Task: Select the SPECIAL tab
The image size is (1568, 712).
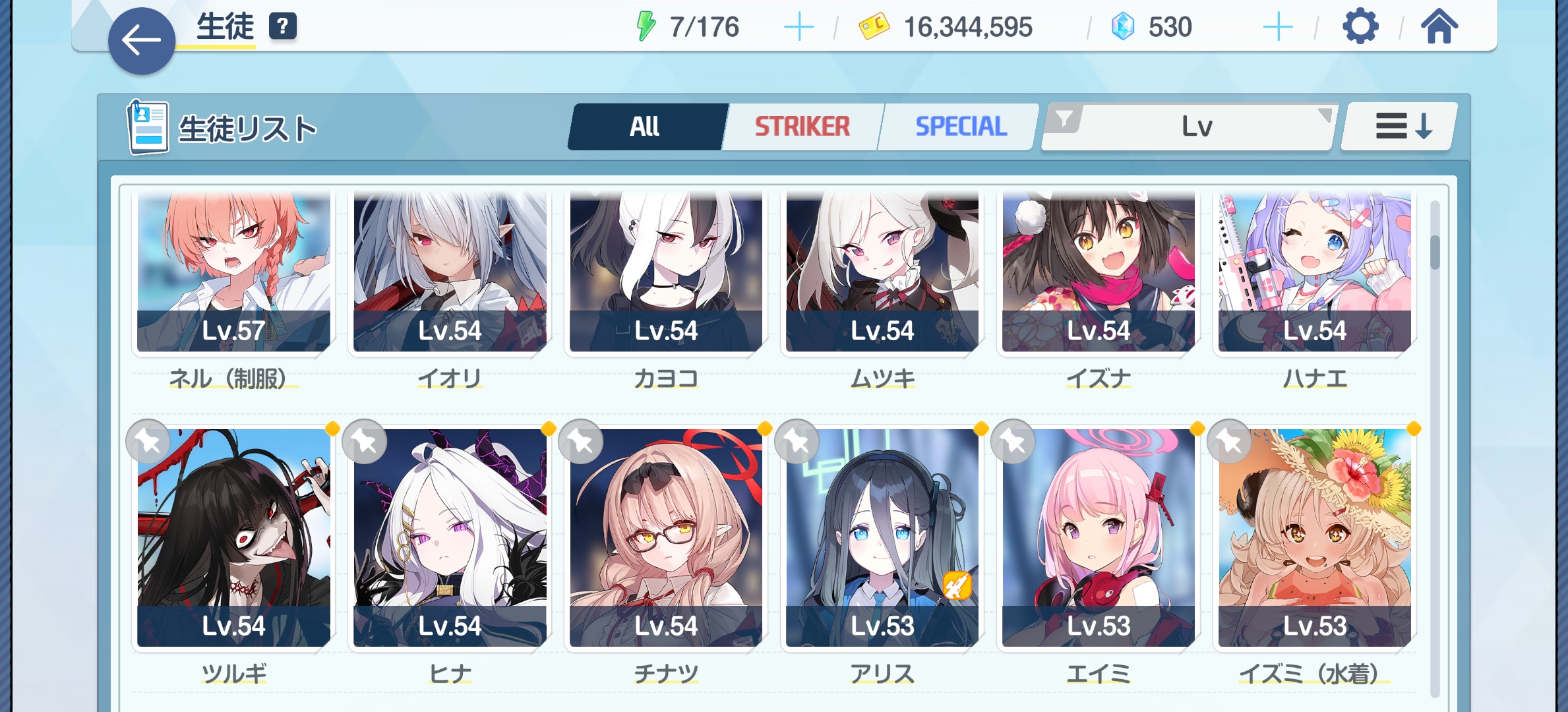Action: [x=961, y=127]
